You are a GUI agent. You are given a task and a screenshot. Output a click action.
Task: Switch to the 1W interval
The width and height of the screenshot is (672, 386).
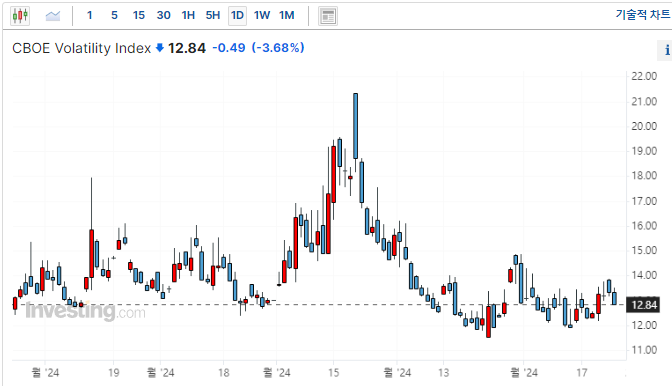point(262,15)
